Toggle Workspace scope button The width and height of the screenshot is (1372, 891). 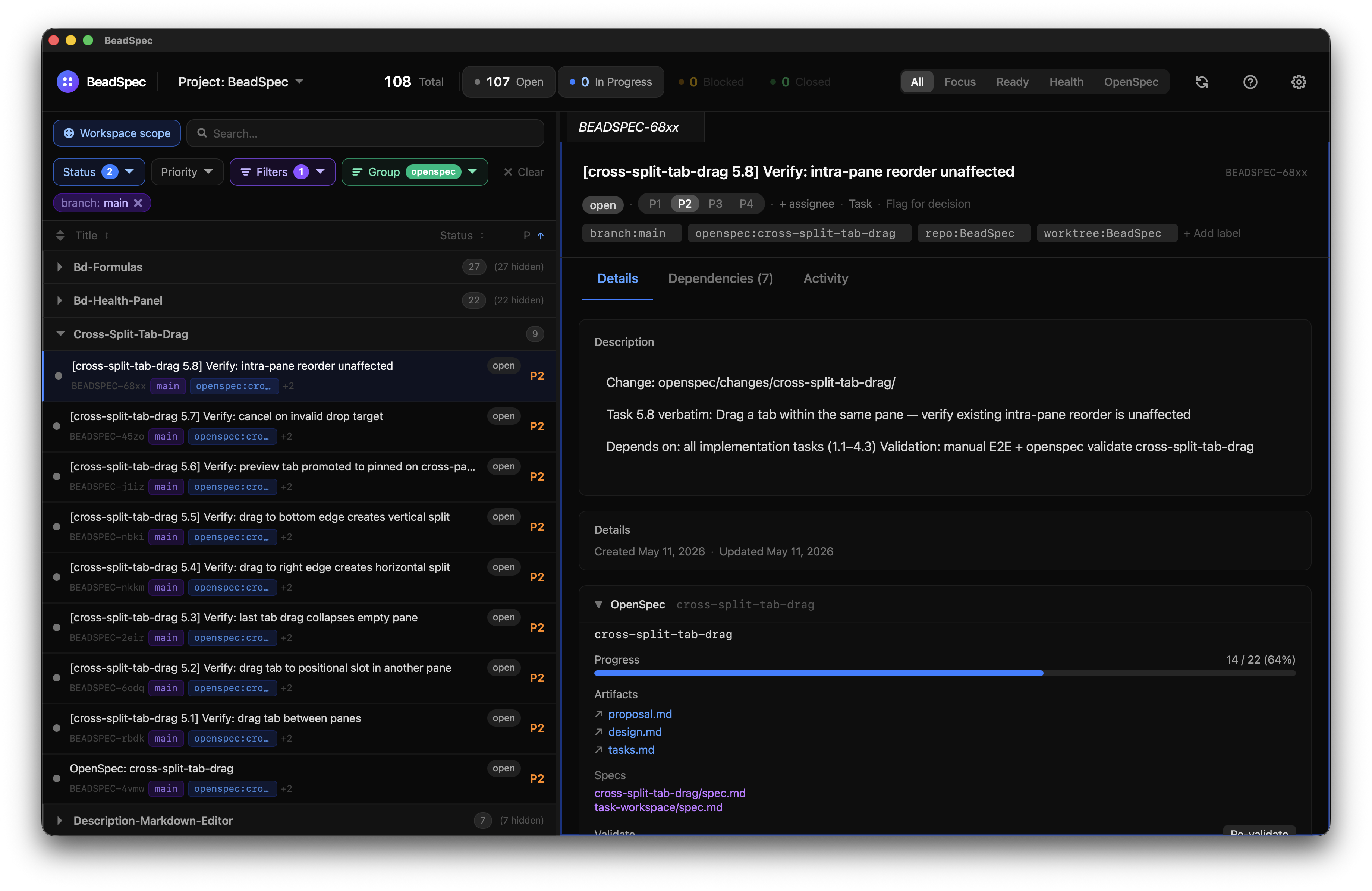117,133
